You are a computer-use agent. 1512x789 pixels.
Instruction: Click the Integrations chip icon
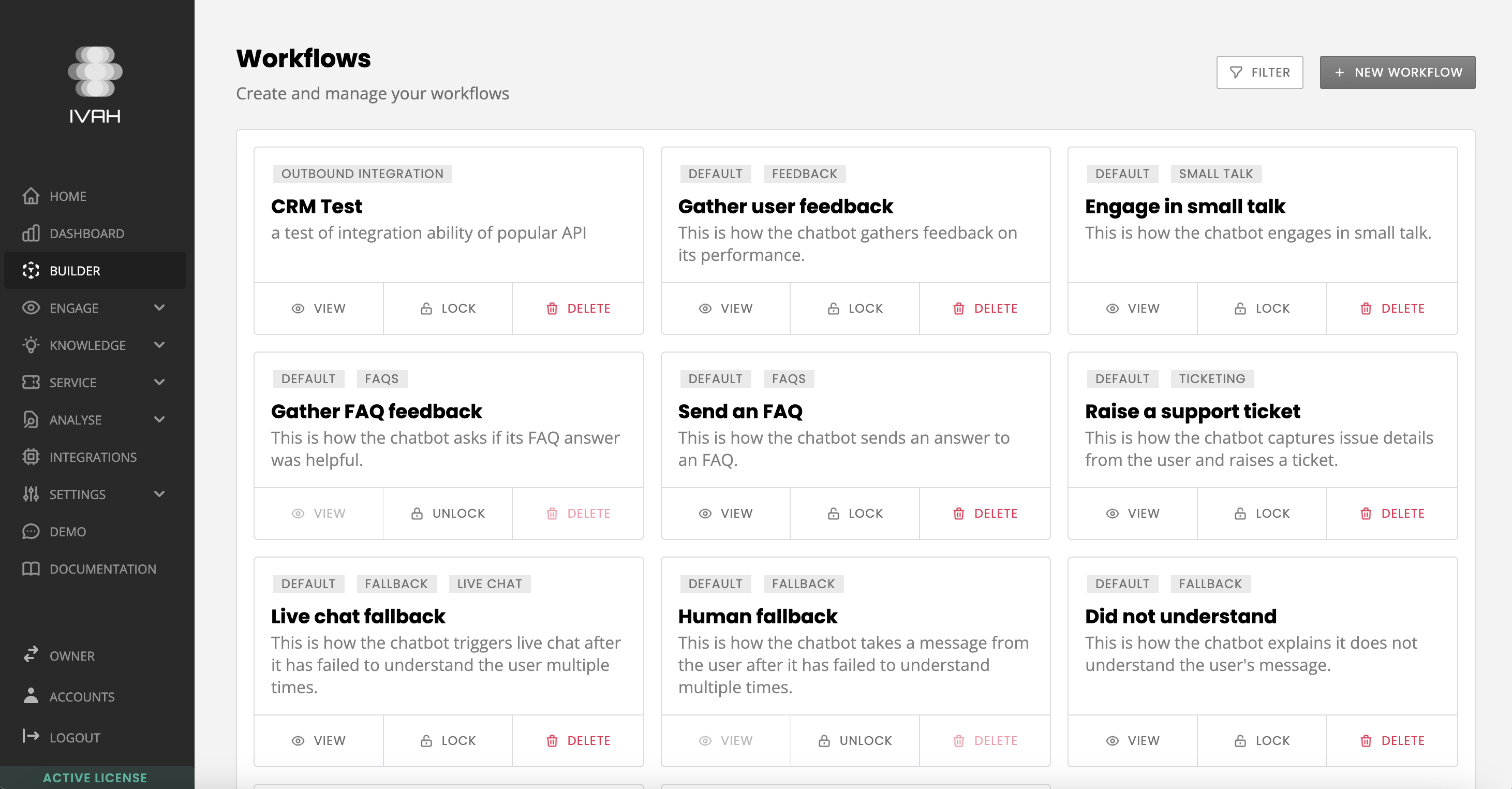31,457
